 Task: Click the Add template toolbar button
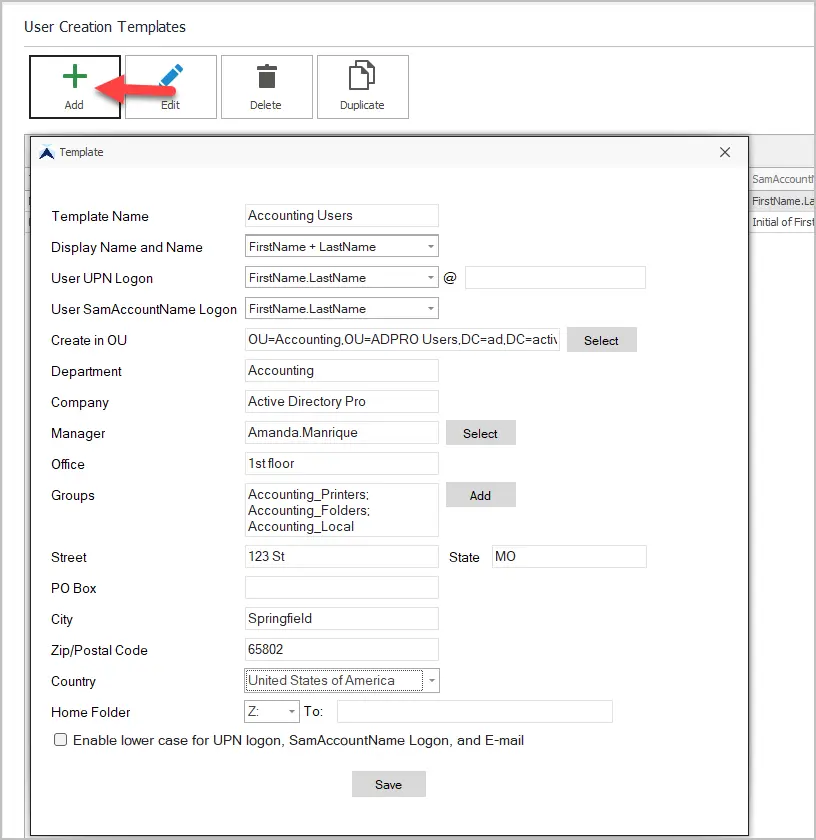click(75, 87)
